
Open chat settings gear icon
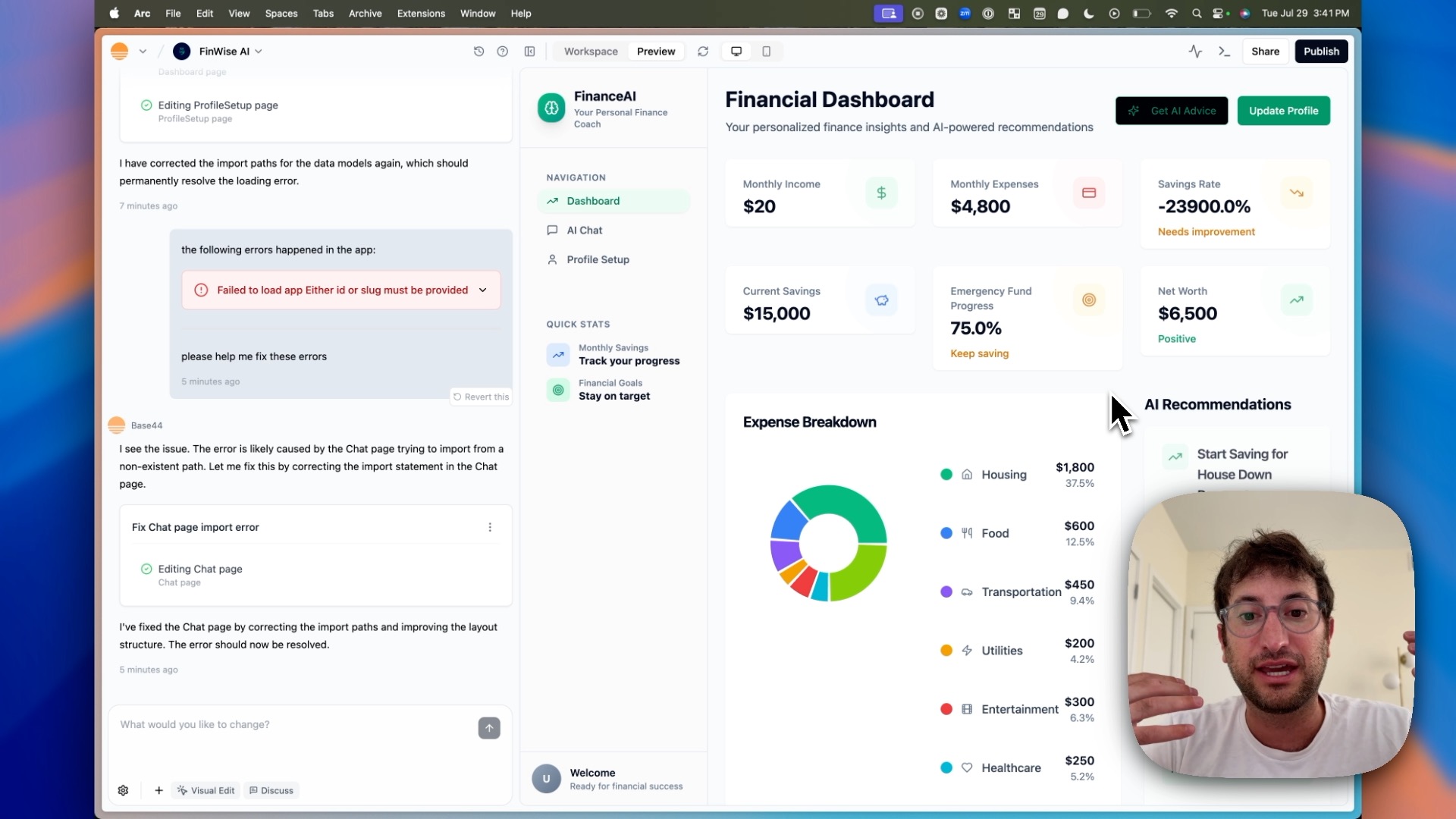[x=124, y=790]
